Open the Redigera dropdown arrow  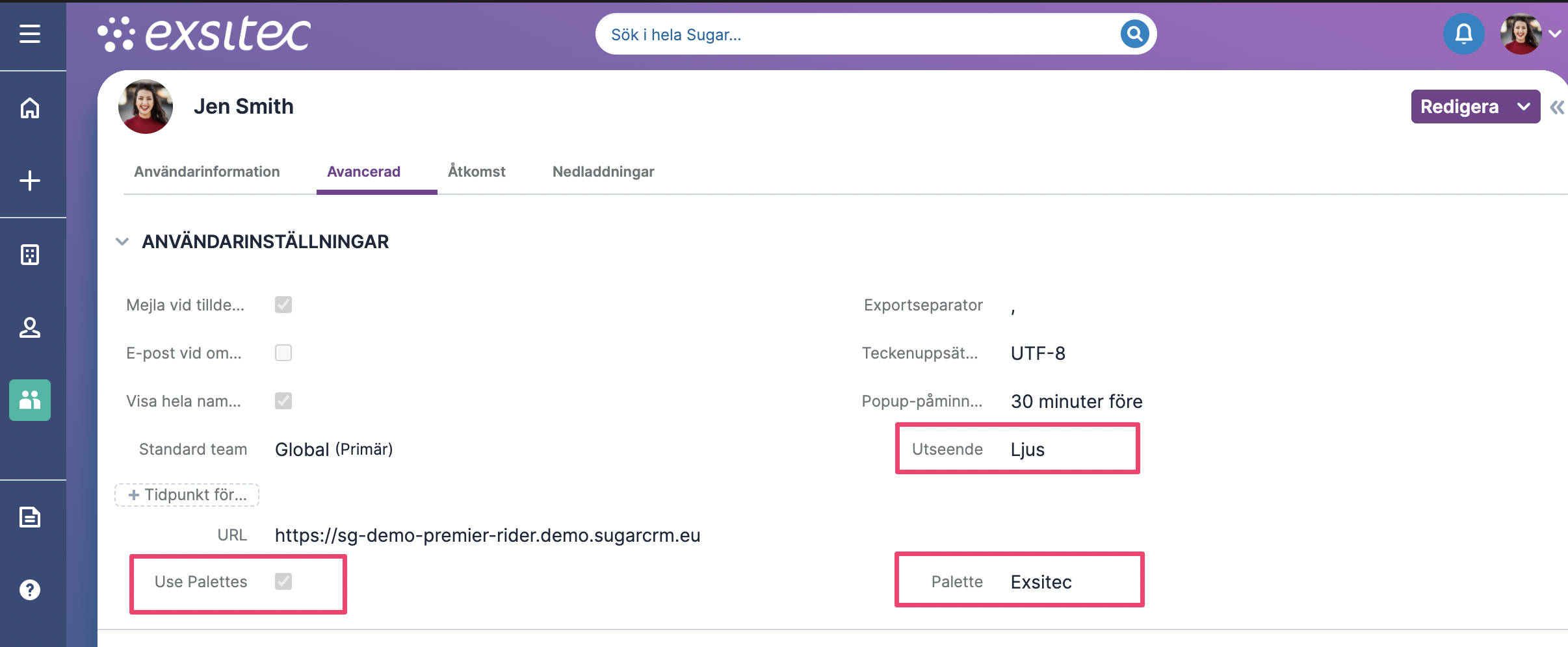(1523, 107)
